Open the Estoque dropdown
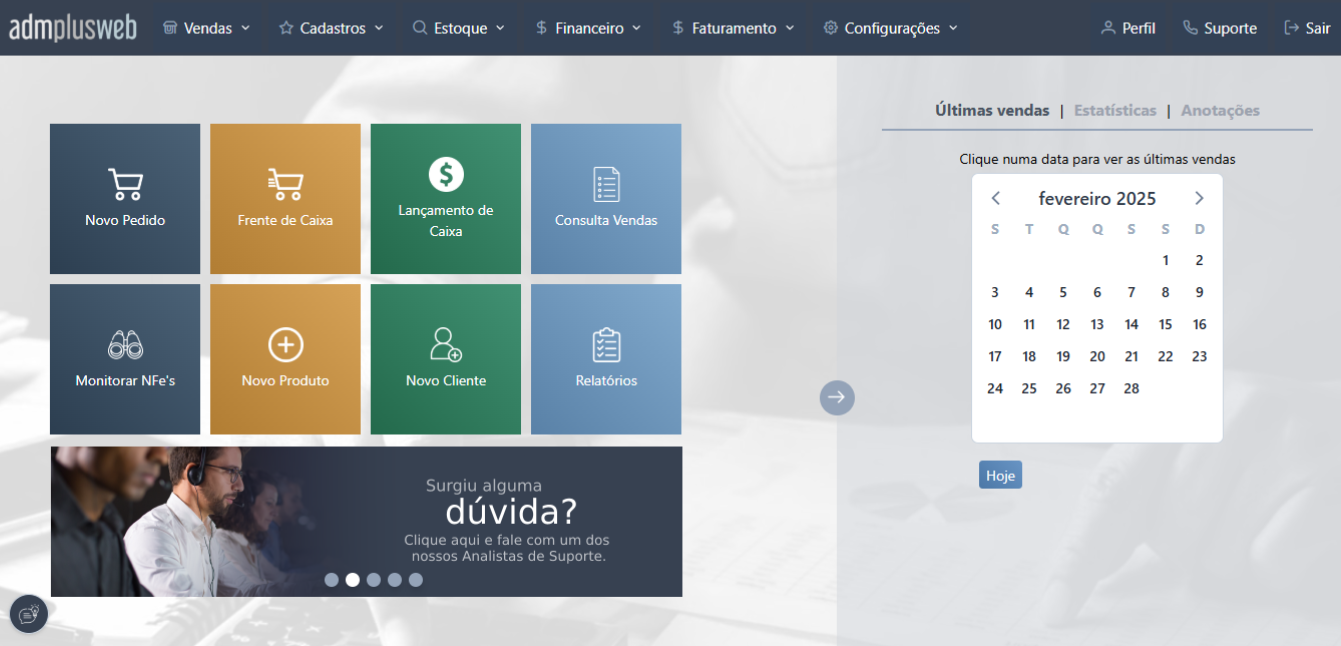The width and height of the screenshot is (1341, 646). (x=459, y=28)
